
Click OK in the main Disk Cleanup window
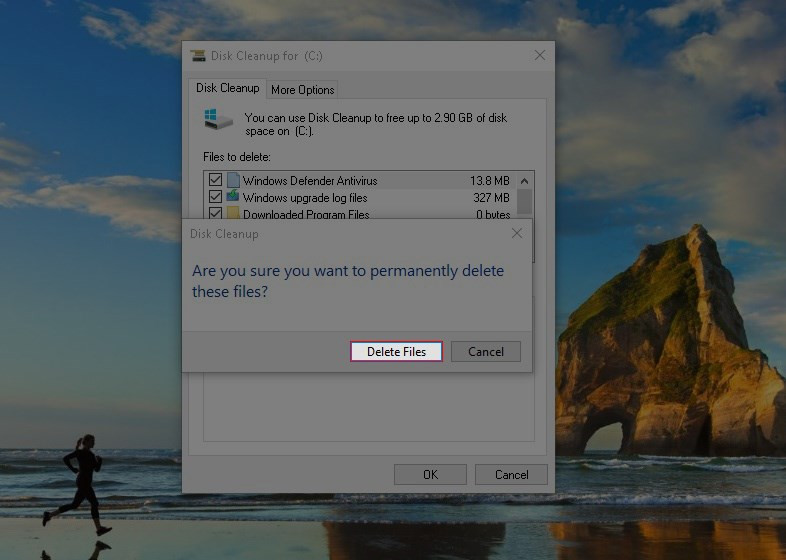pos(430,474)
